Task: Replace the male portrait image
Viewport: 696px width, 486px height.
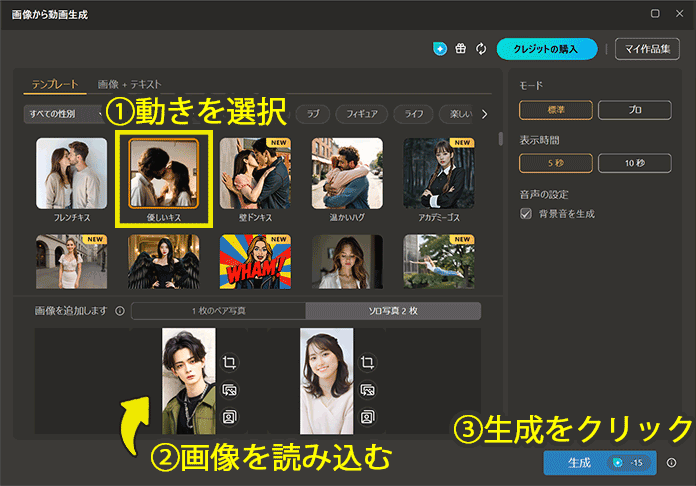Action: (229, 390)
